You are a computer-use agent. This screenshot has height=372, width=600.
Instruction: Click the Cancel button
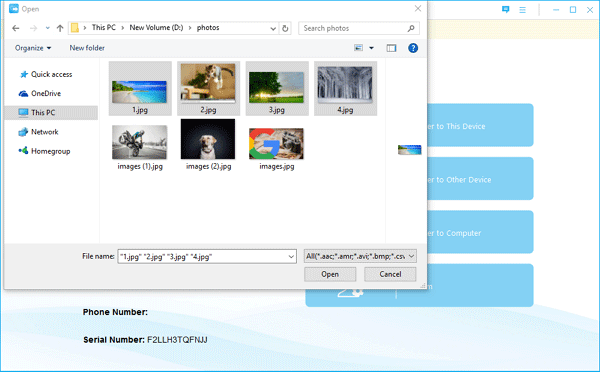pyautogui.click(x=390, y=274)
